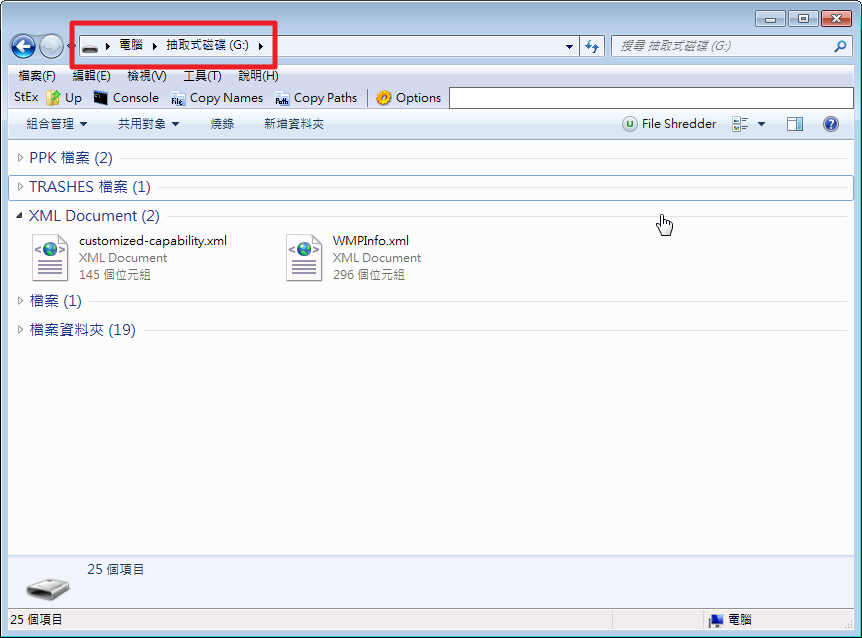Click the 新增資料夾 button
Viewport: 862px width, 638px height.
click(x=293, y=124)
